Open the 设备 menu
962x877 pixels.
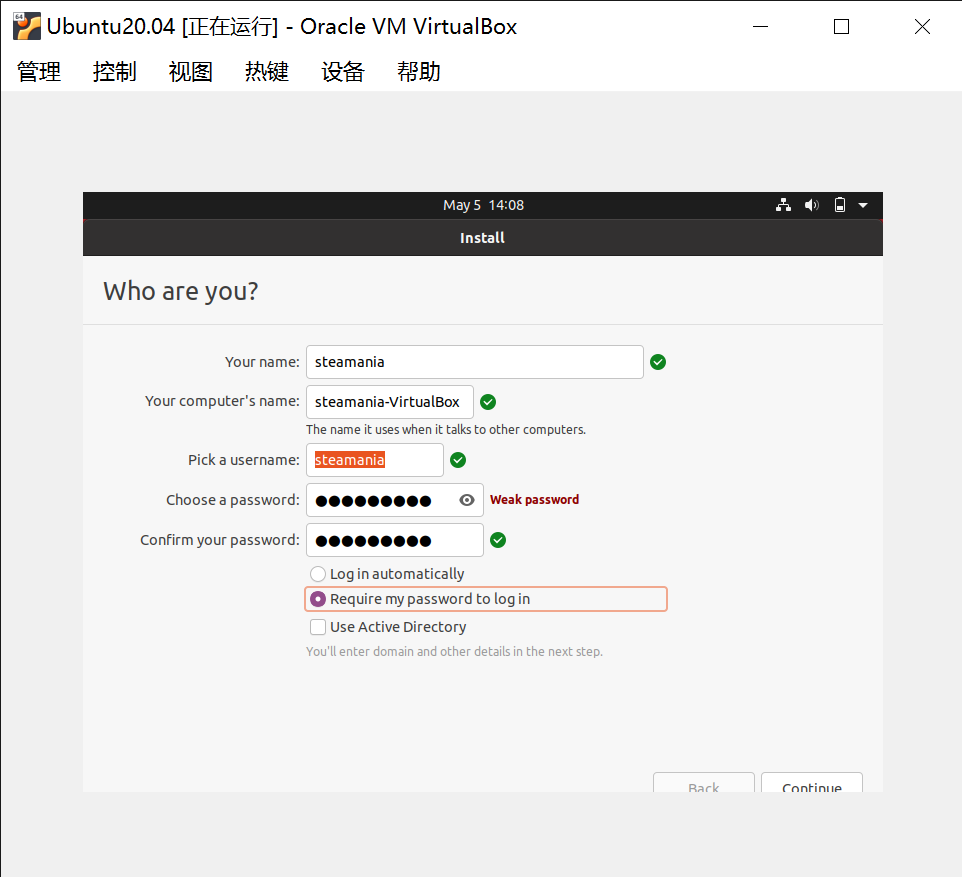tap(343, 72)
